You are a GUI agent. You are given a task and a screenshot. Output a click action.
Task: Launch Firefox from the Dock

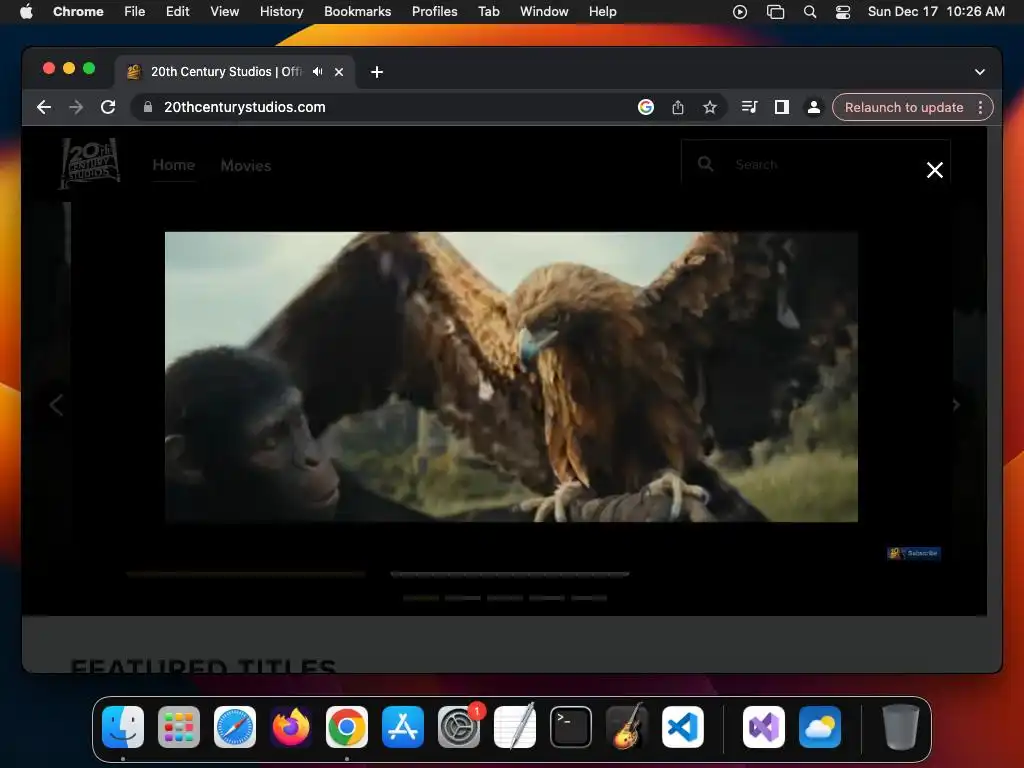pyautogui.click(x=291, y=727)
